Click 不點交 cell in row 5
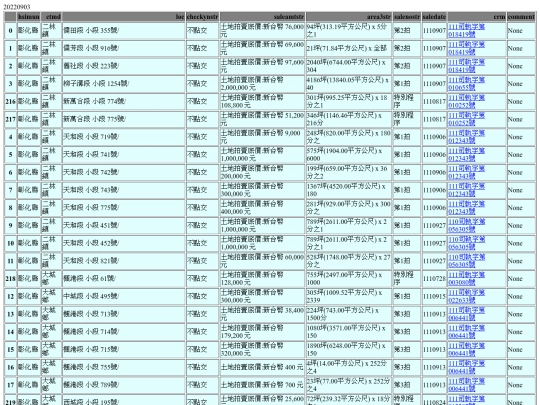The image size is (540, 405). (x=202, y=155)
